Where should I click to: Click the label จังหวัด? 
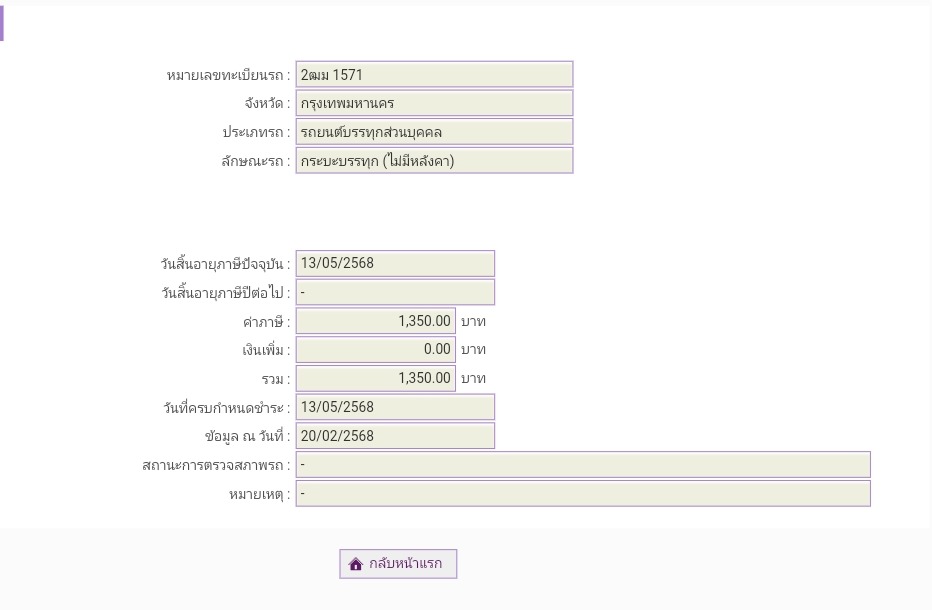coord(267,103)
